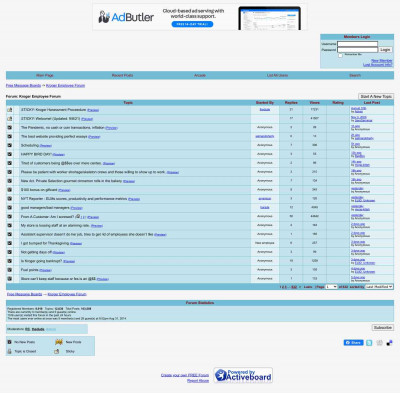Click the Twitter share icon
The image size is (400, 393).
pos(369,343)
